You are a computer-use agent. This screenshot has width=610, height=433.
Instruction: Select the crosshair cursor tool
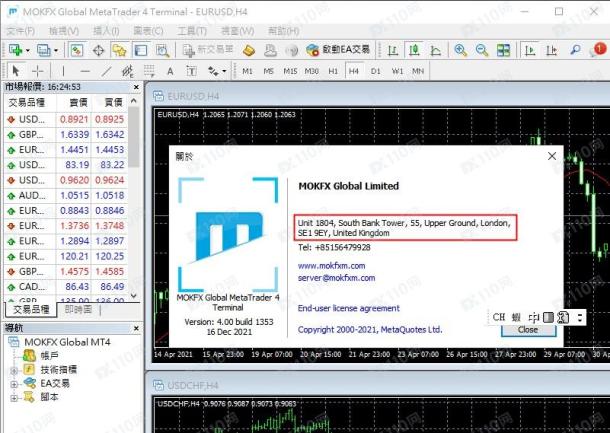(x=37, y=71)
